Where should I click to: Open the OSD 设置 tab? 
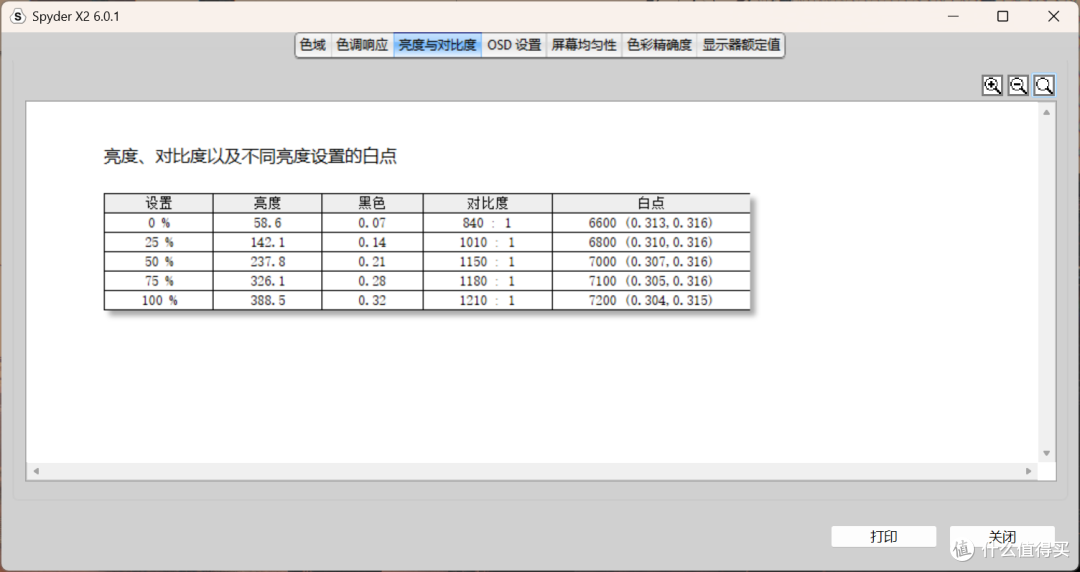(514, 45)
